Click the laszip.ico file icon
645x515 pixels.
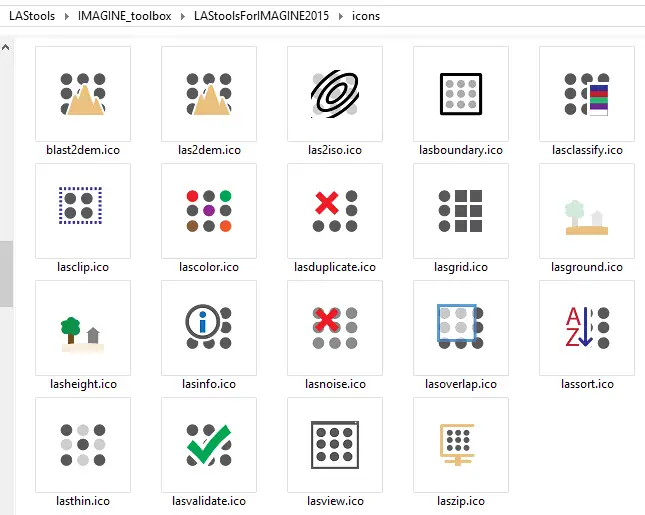[461, 445]
